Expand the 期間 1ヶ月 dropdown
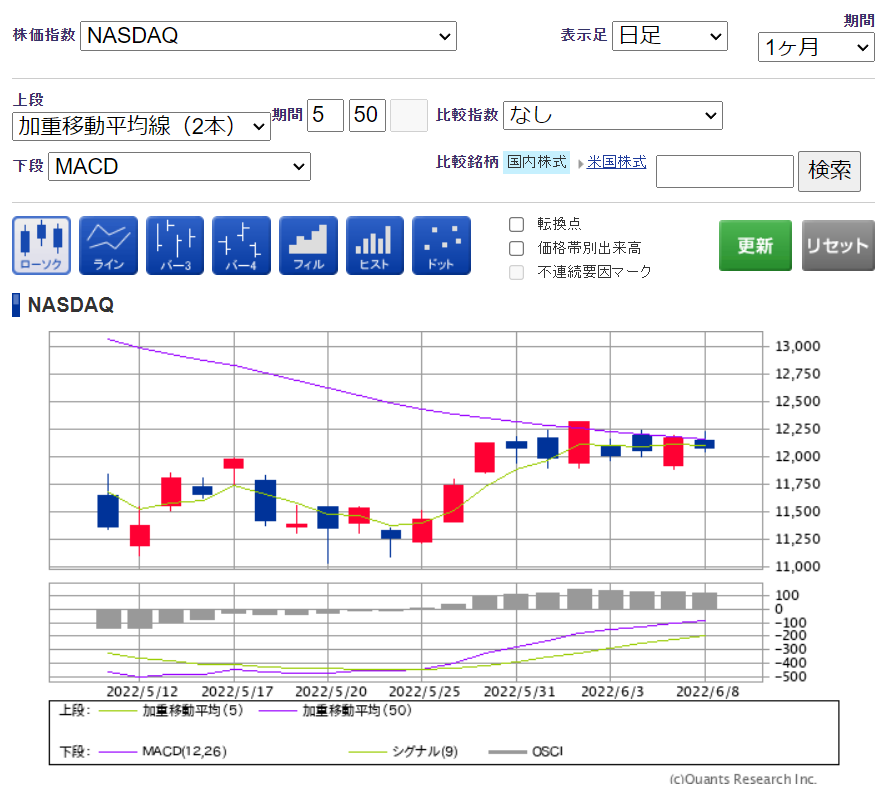Image resolution: width=892 pixels, height=797 pixels. 816,47
